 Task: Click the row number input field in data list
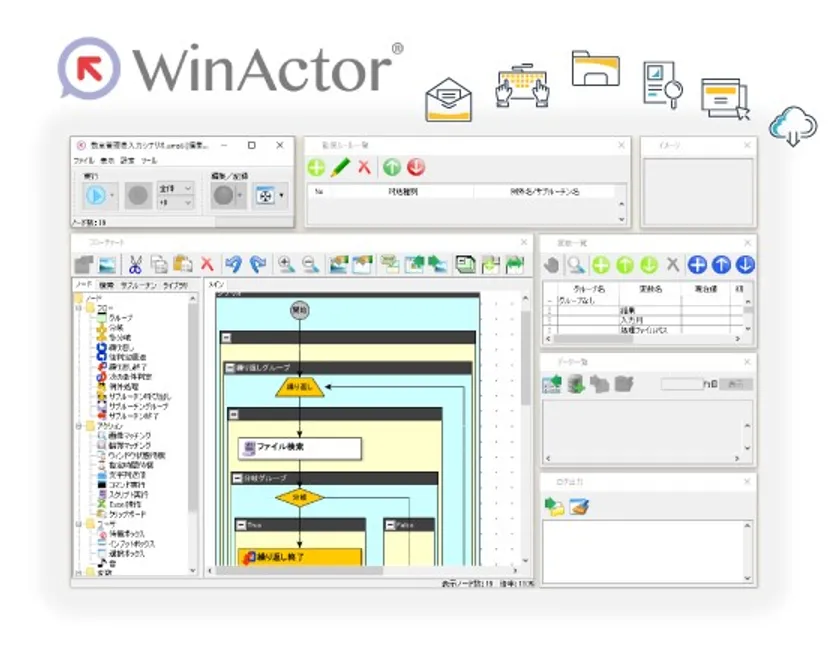pos(682,384)
